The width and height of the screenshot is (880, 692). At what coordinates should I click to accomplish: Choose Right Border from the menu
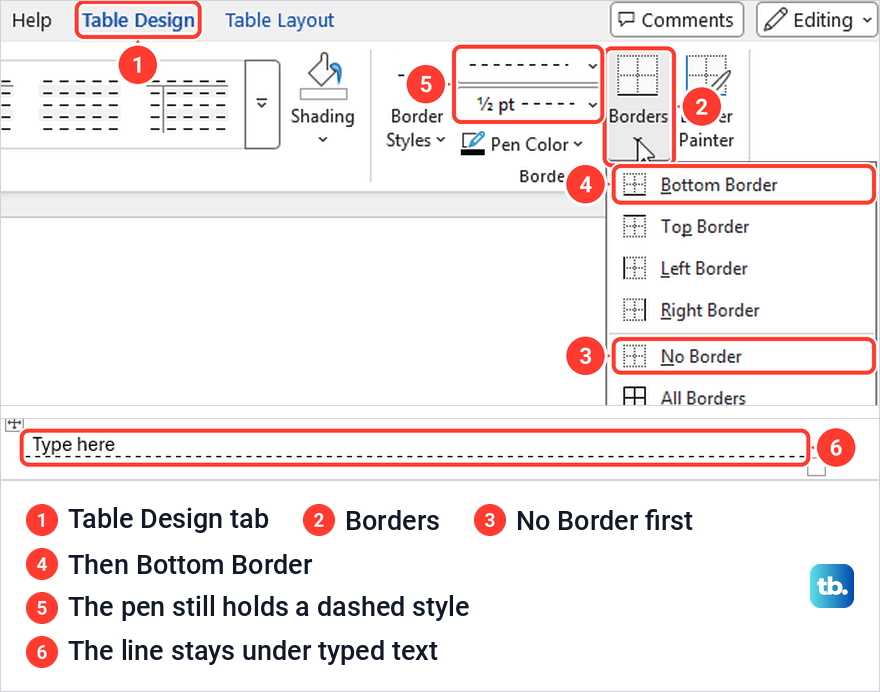[742, 310]
